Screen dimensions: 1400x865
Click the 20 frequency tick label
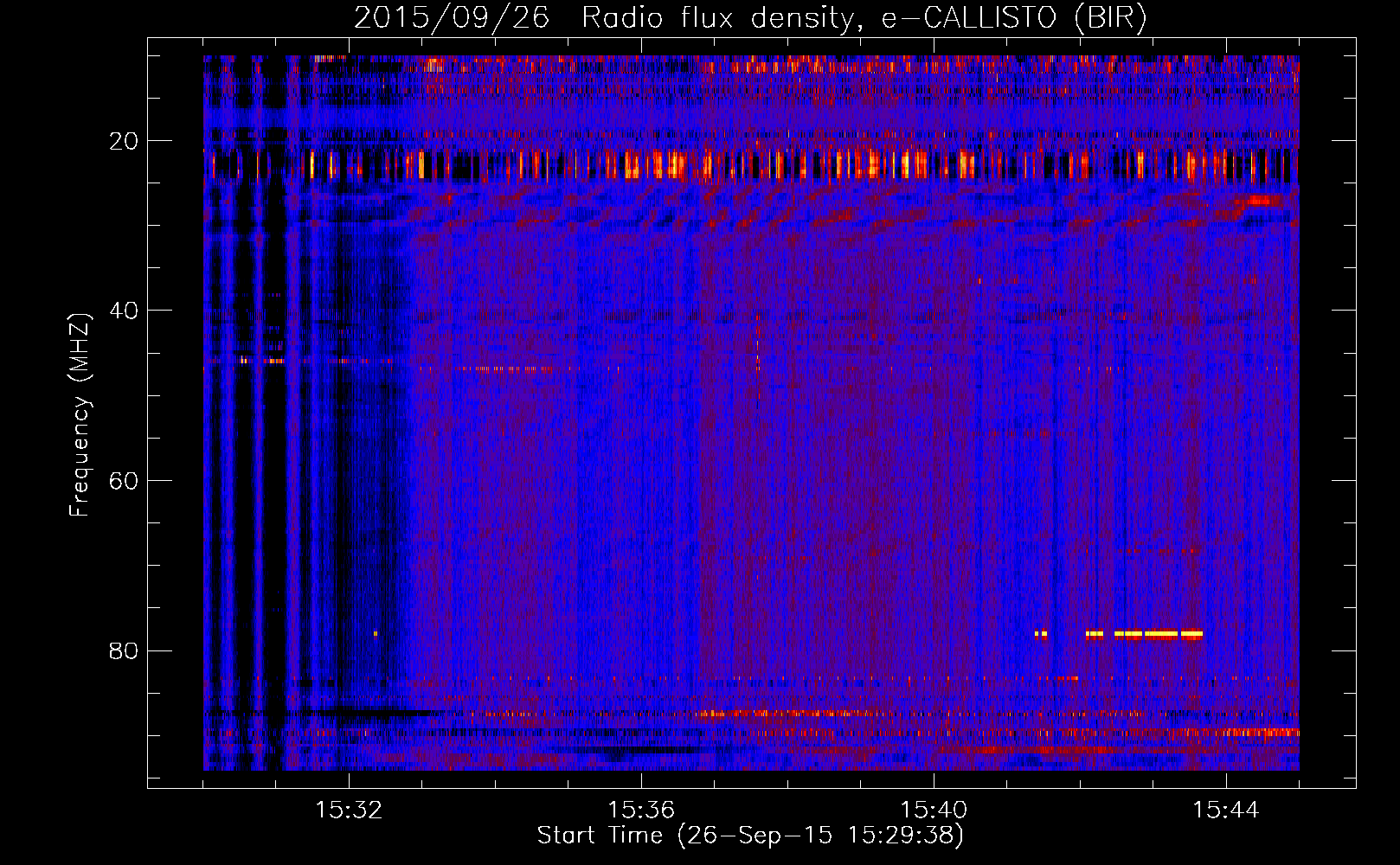coord(125,141)
